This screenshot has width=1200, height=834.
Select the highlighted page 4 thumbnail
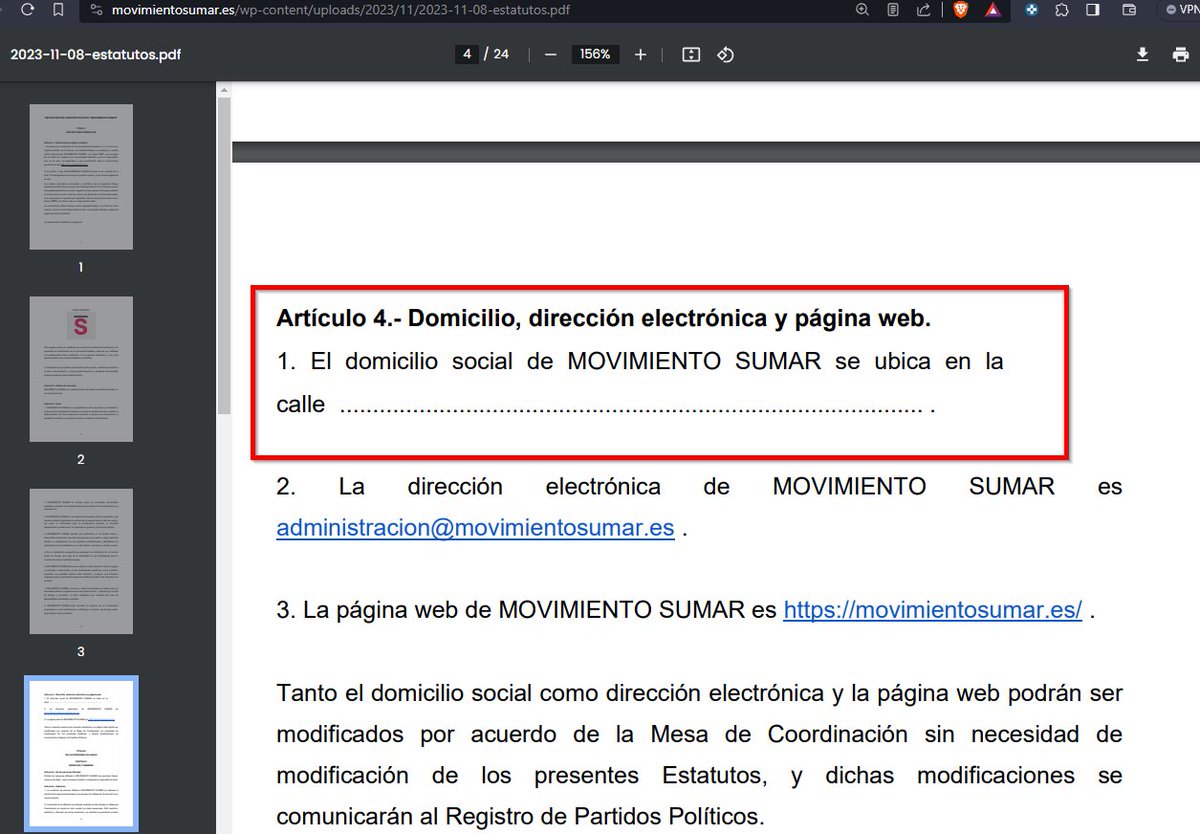coord(81,754)
